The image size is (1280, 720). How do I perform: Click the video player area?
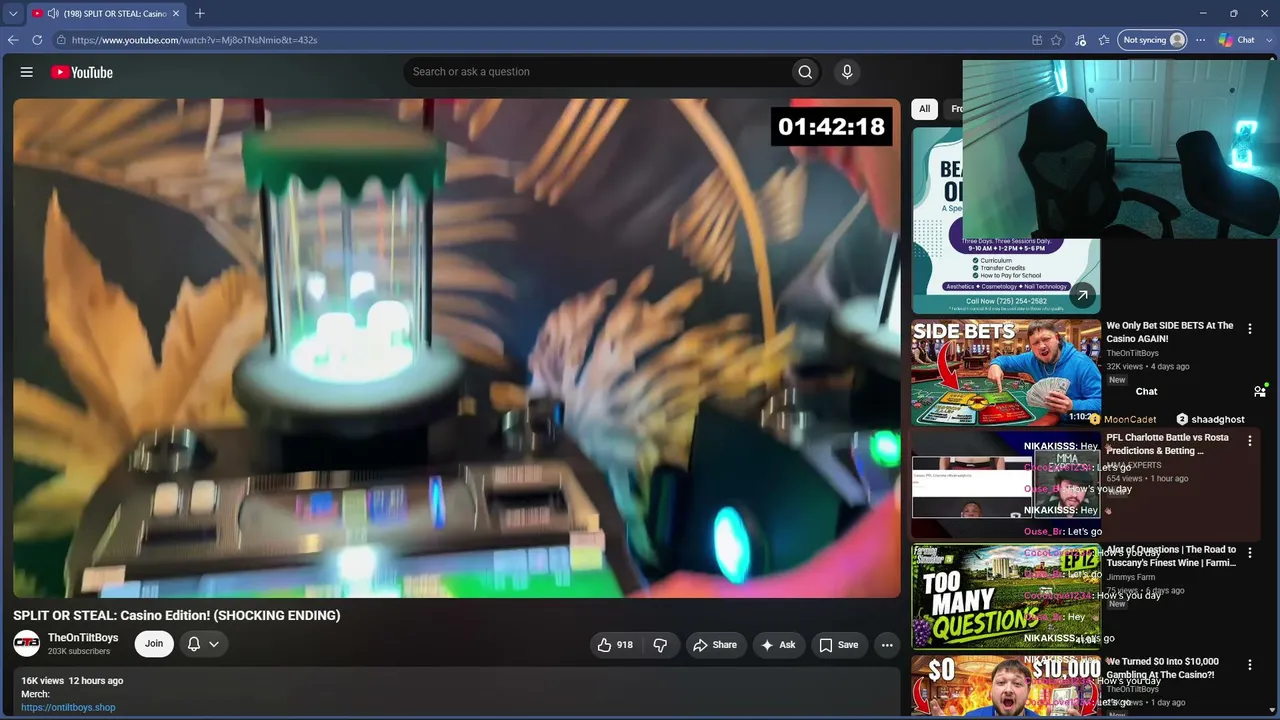pyautogui.click(x=457, y=348)
